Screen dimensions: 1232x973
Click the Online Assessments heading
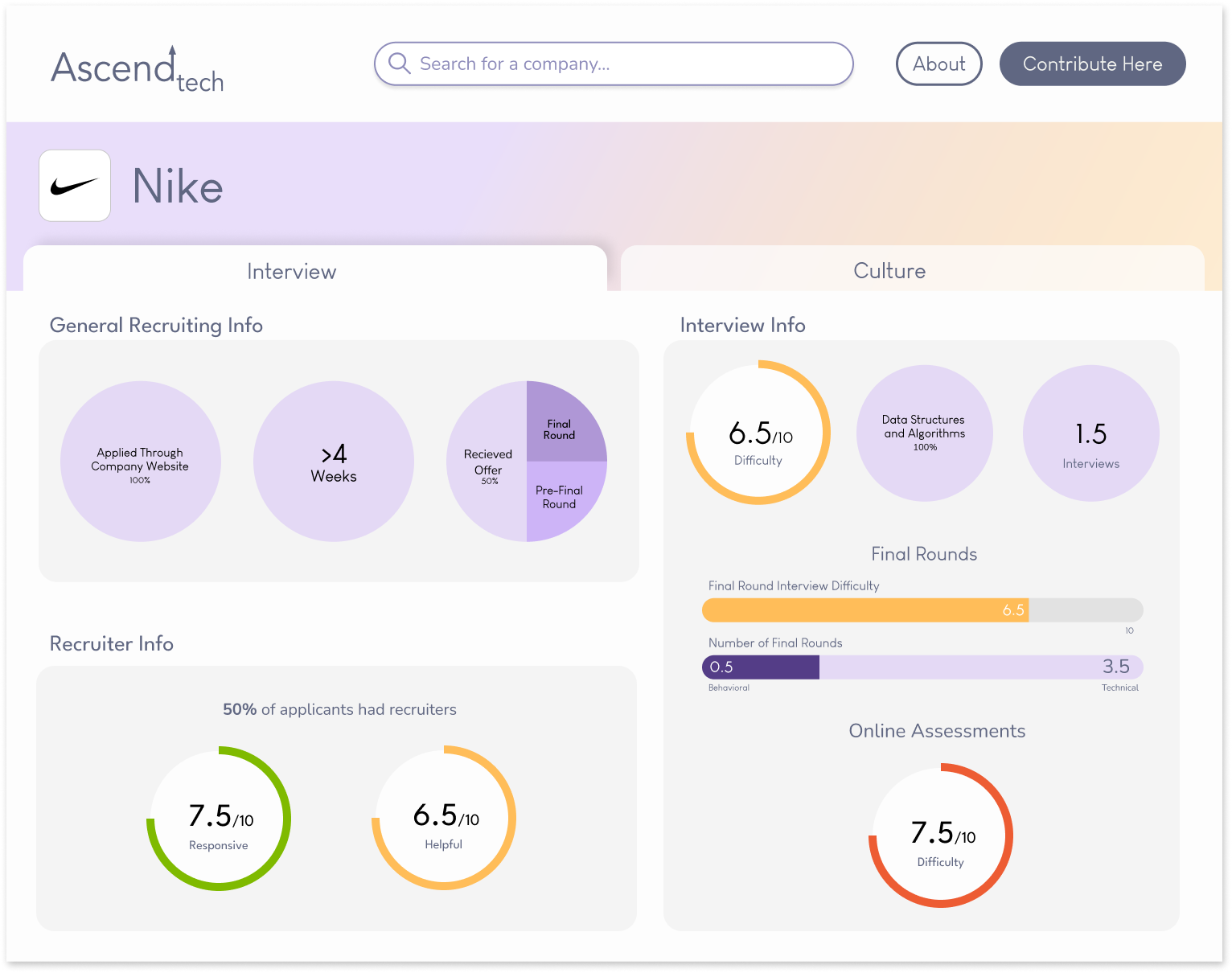(x=938, y=731)
